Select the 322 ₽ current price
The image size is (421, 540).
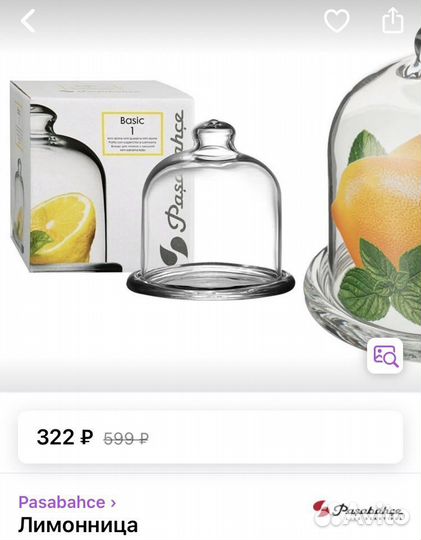coord(65,437)
